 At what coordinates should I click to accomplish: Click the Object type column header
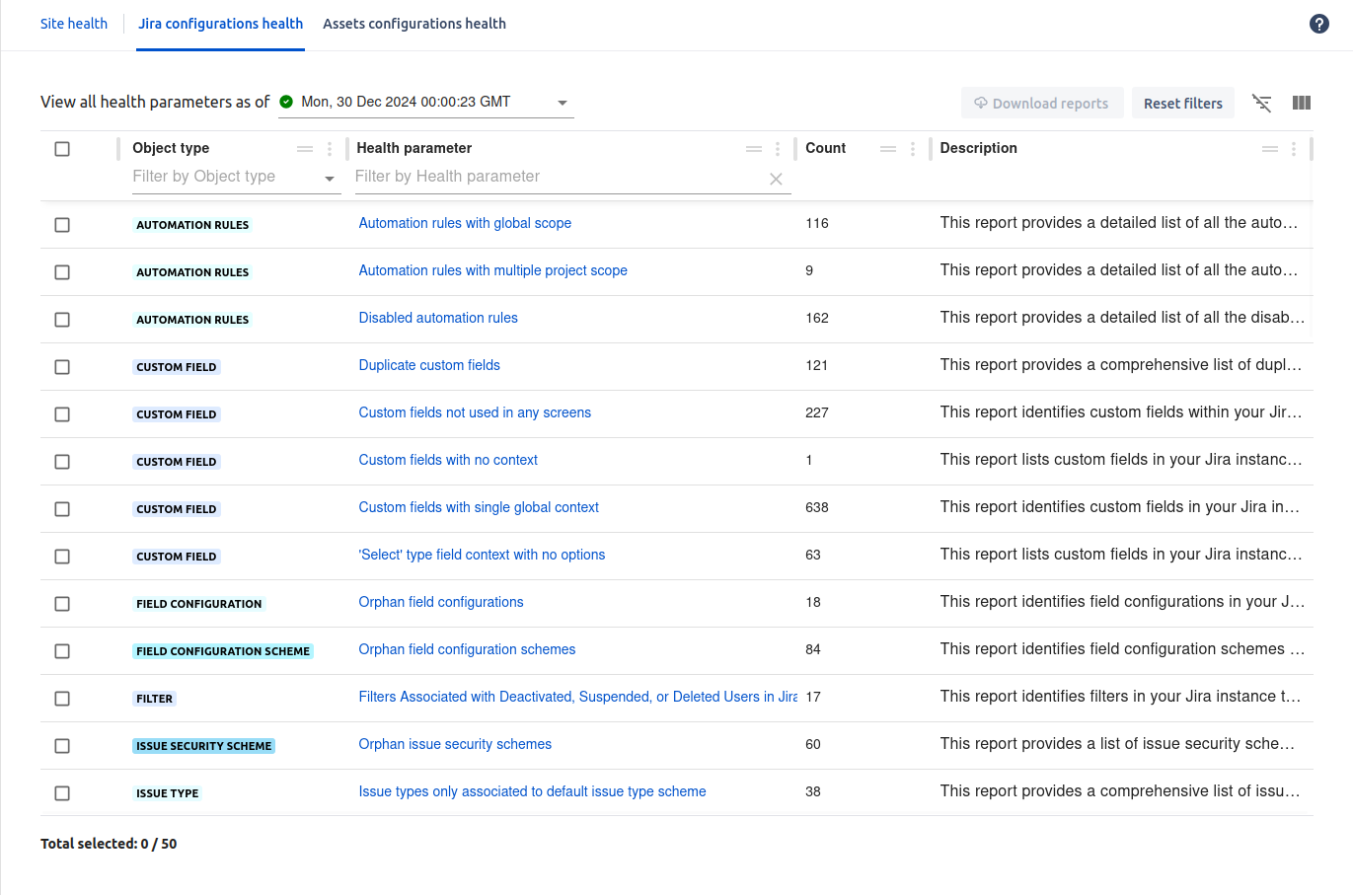[171, 148]
